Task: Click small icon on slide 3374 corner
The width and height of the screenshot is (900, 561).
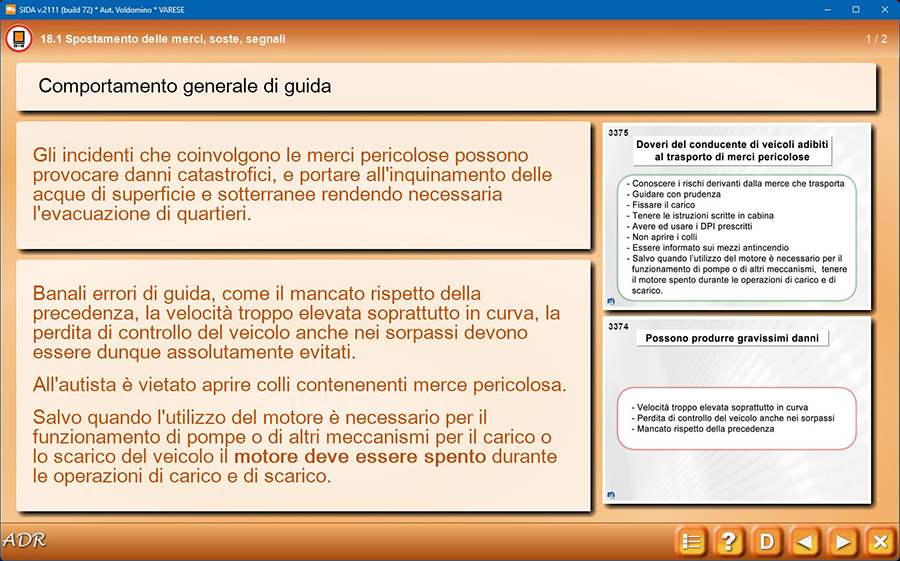Action: (x=611, y=495)
